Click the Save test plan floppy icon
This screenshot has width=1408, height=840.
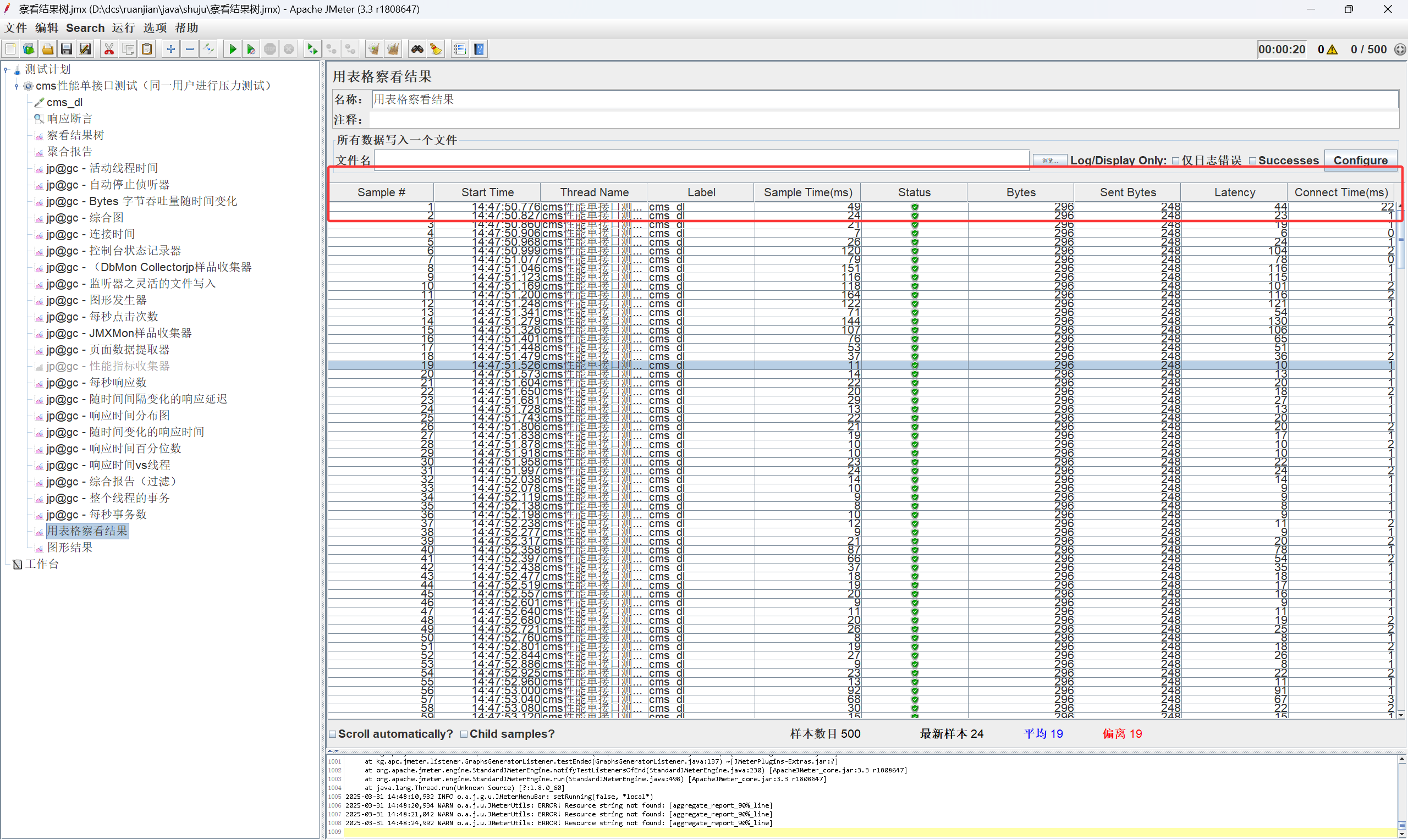(66, 49)
